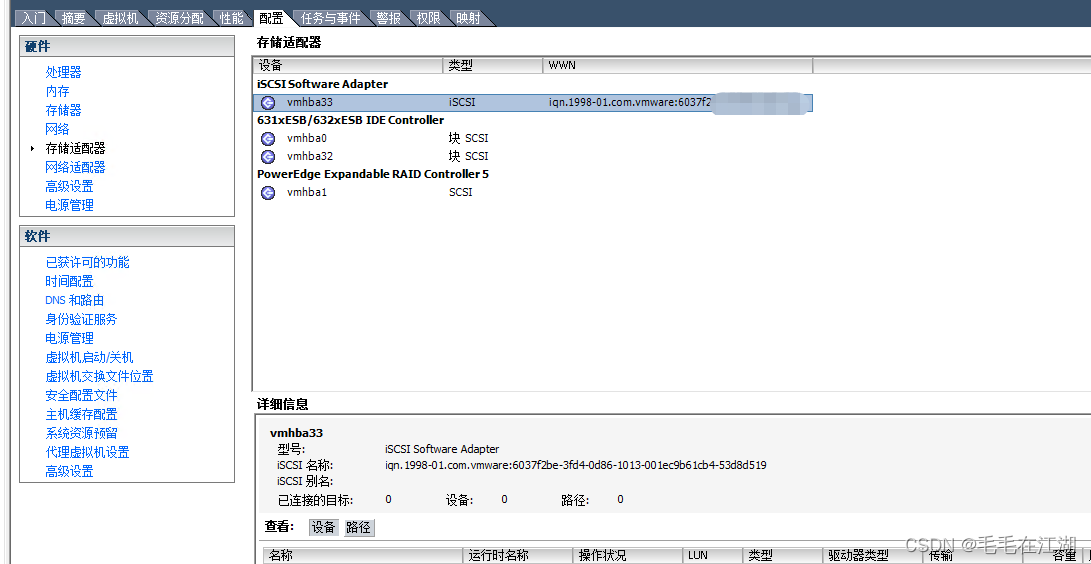Open the 处理器 hardware link
The height and width of the screenshot is (564, 1091).
click(63, 72)
